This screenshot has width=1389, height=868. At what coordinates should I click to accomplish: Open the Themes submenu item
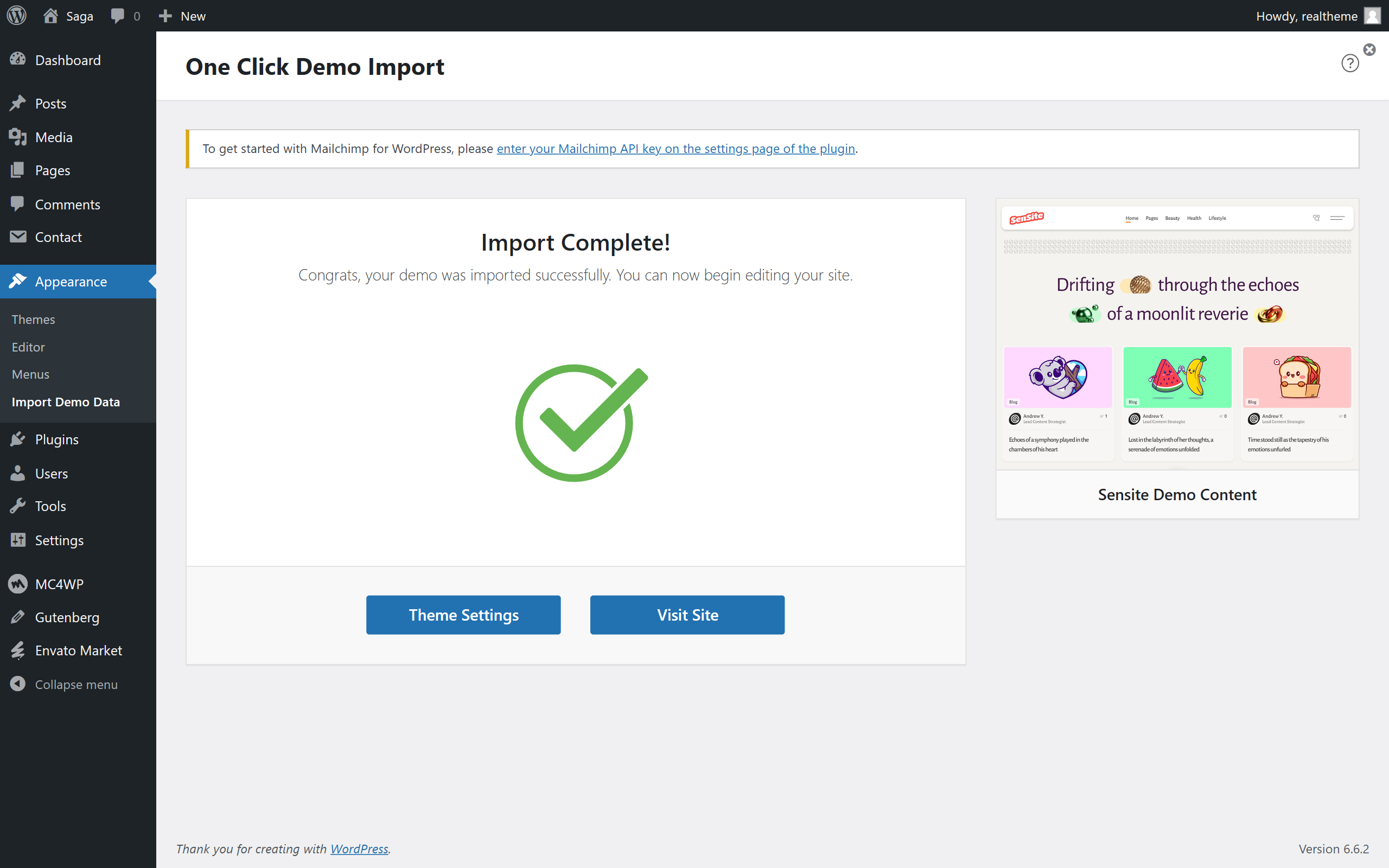coord(33,319)
